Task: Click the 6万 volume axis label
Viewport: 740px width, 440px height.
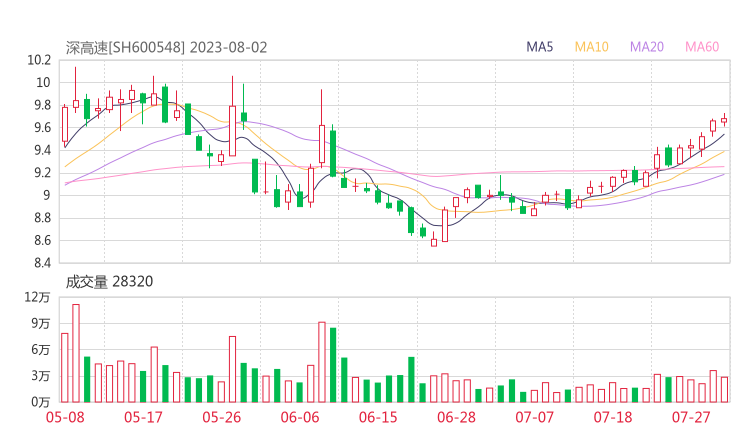Action: click(41, 350)
